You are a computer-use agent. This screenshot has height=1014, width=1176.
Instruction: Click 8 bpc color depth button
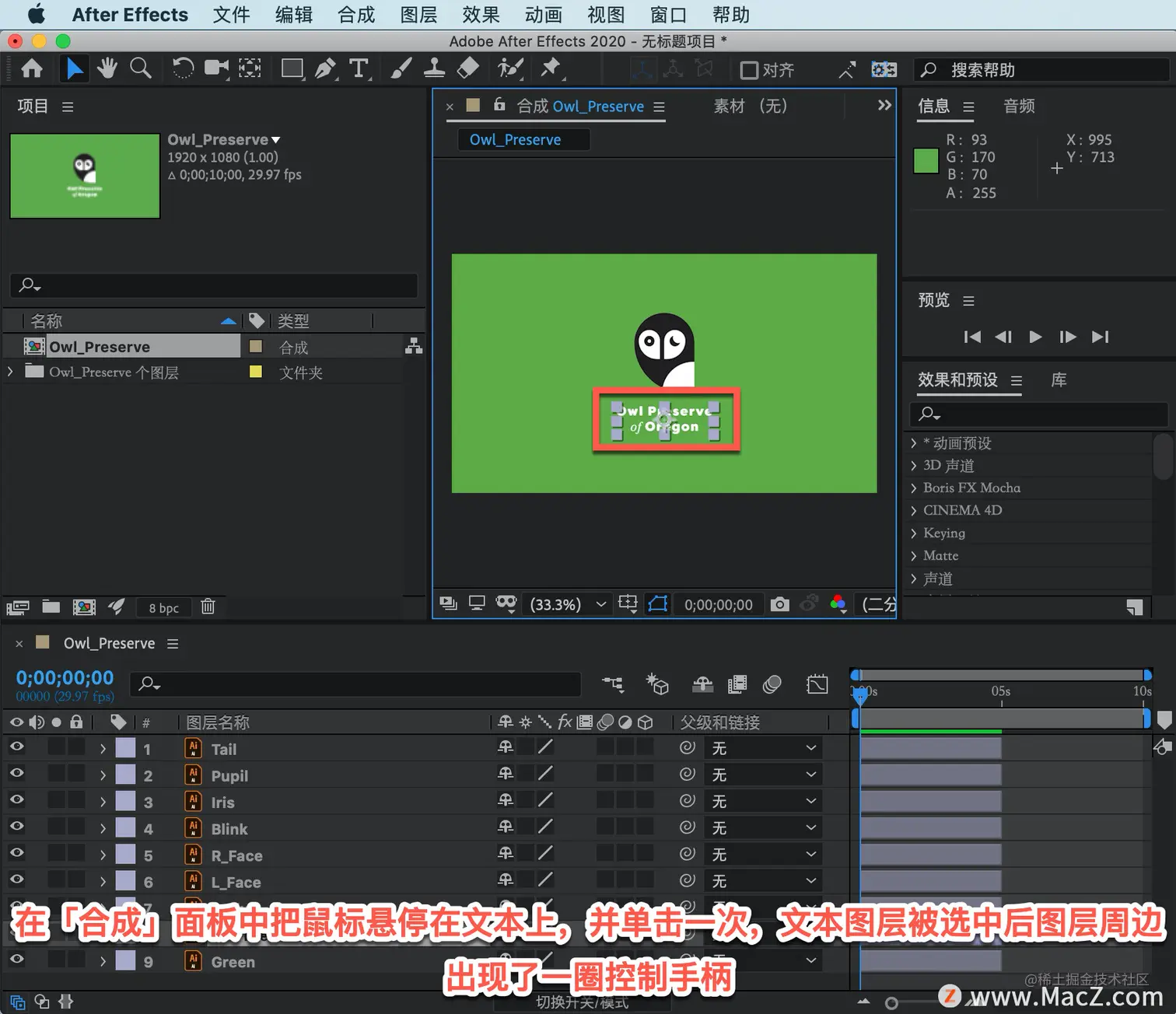point(164,608)
